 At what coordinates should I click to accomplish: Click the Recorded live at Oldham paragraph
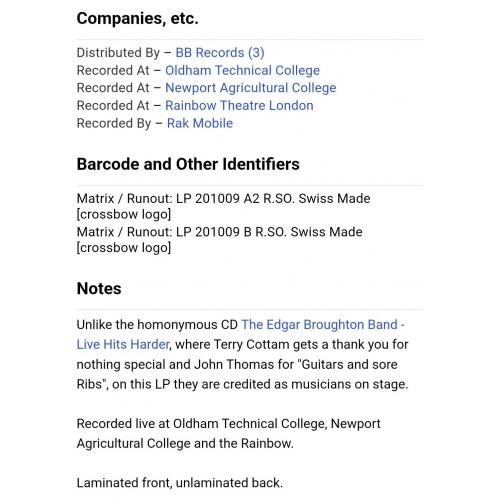pyautogui.click(x=228, y=433)
